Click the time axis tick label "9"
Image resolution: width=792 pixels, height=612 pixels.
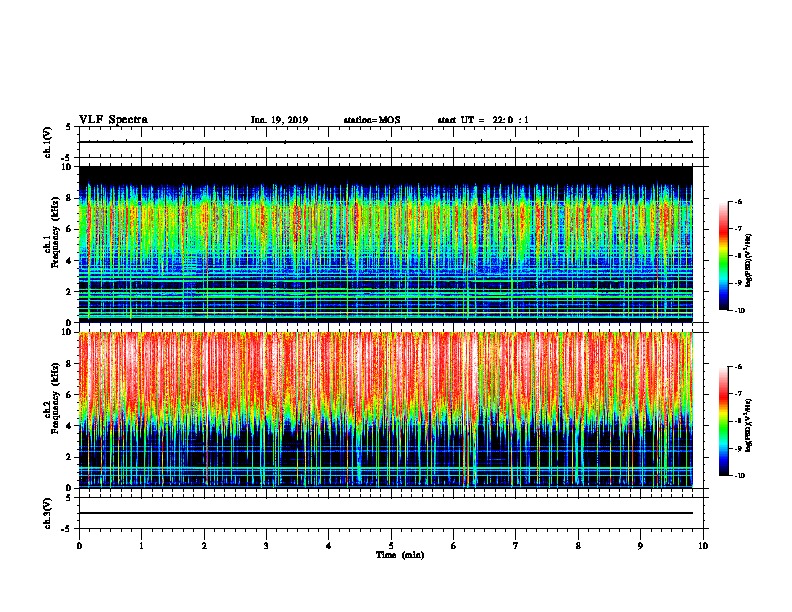coord(640,546)
